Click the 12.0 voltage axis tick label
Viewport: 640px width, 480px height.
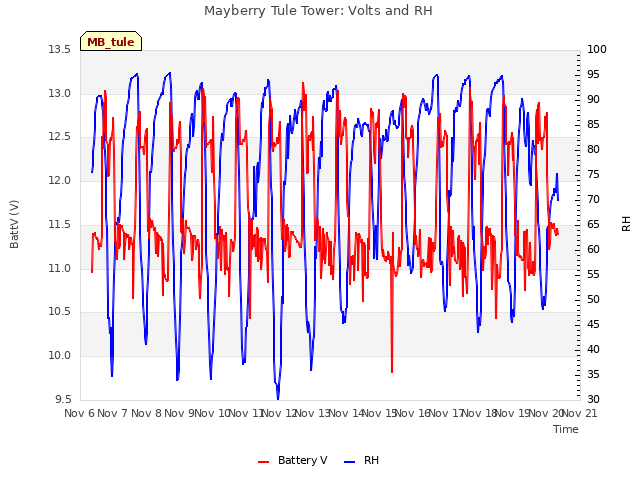click(60, 180)
